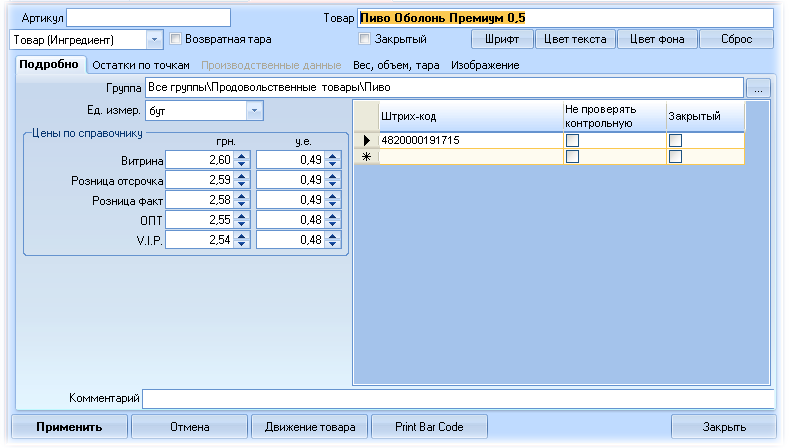Tick Закрытый checkbox in new barcode row
Image resolution: width=789 pixels, height=448 pixels.
(675, 157)
